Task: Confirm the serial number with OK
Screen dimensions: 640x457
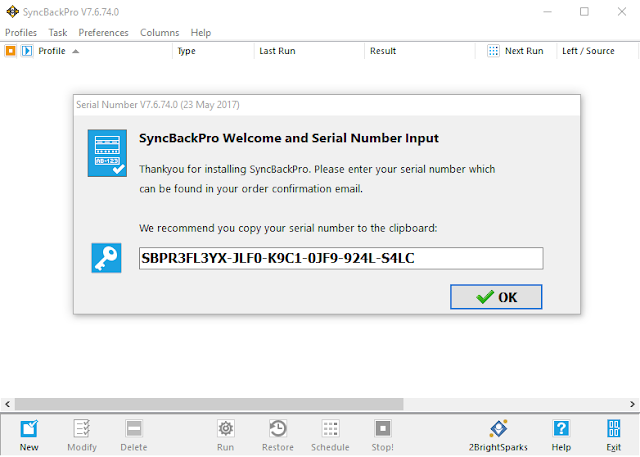Action: click(496, 297)
